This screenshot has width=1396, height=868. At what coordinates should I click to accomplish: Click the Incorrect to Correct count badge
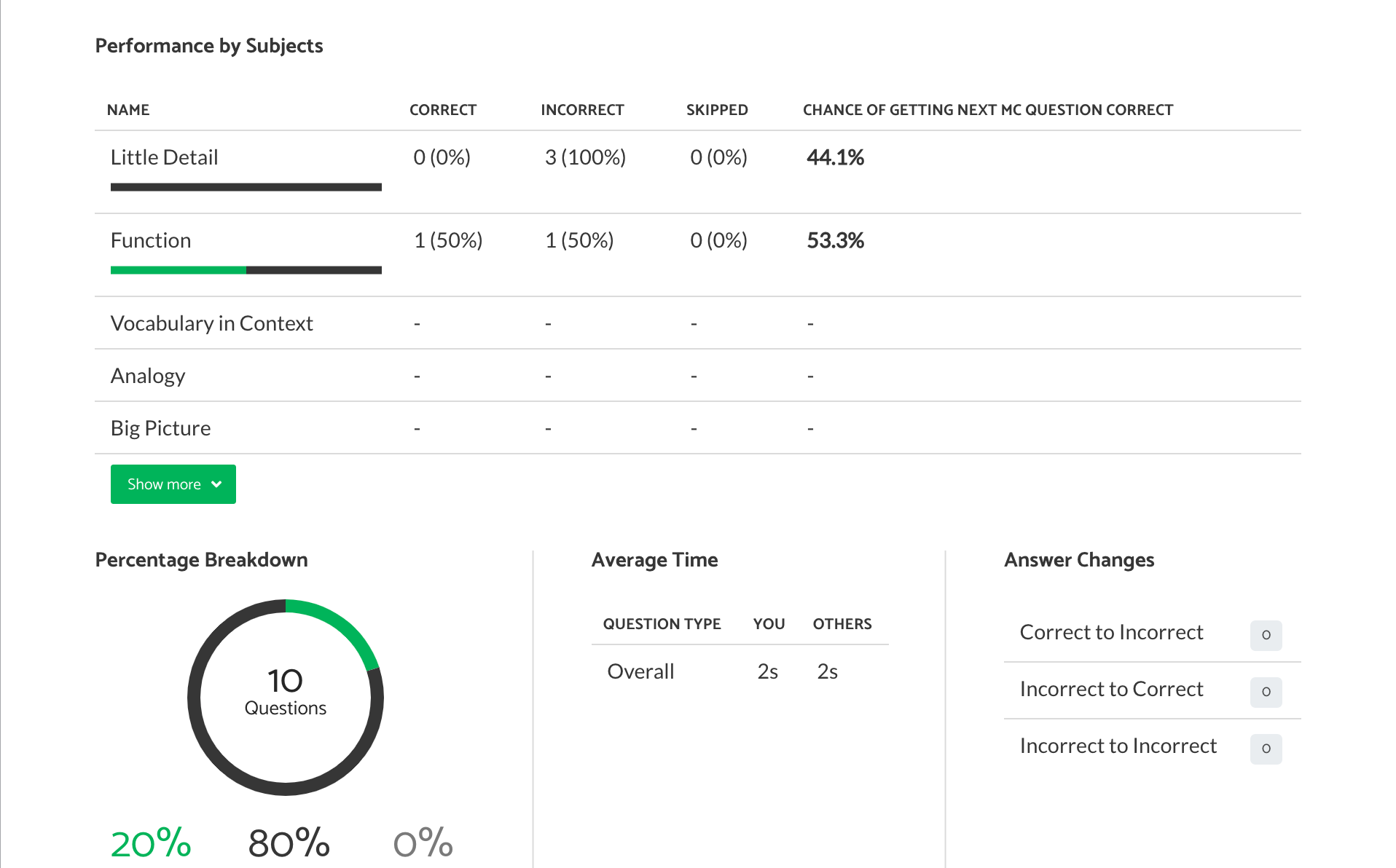[1266, 692]
